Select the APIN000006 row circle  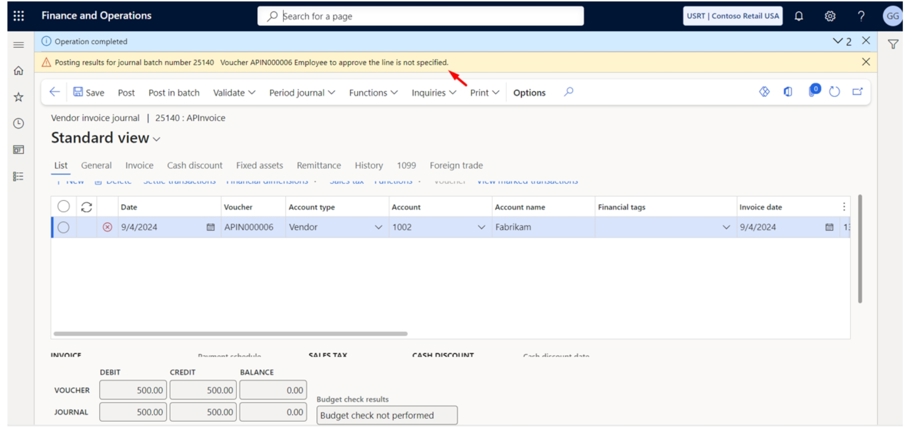pyautogui.click(x=63, y=227)
